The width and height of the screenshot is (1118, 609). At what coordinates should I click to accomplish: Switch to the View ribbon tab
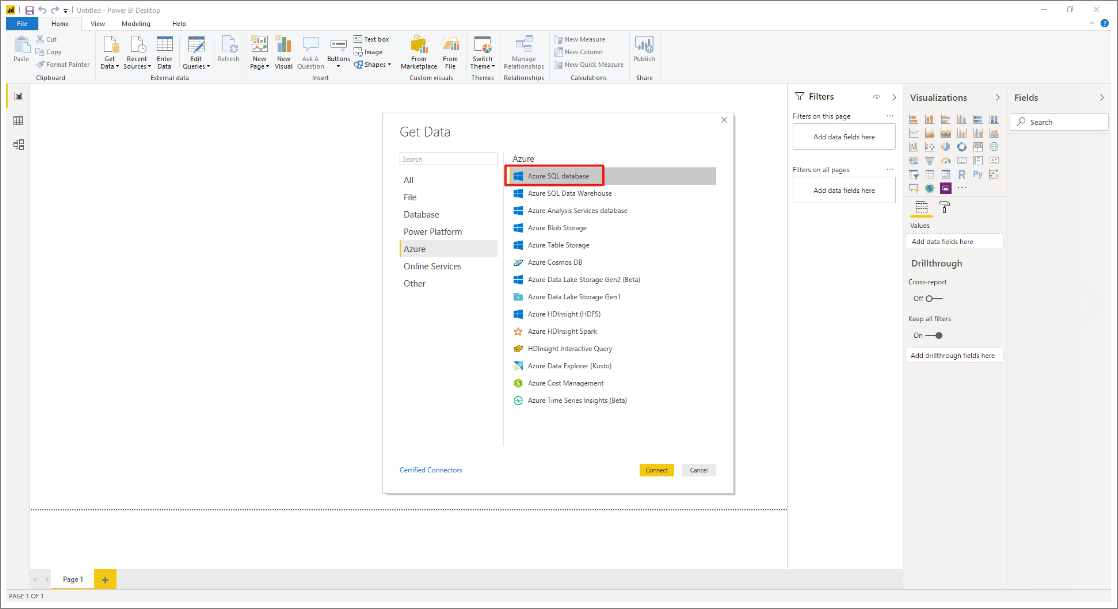(97, 23)
